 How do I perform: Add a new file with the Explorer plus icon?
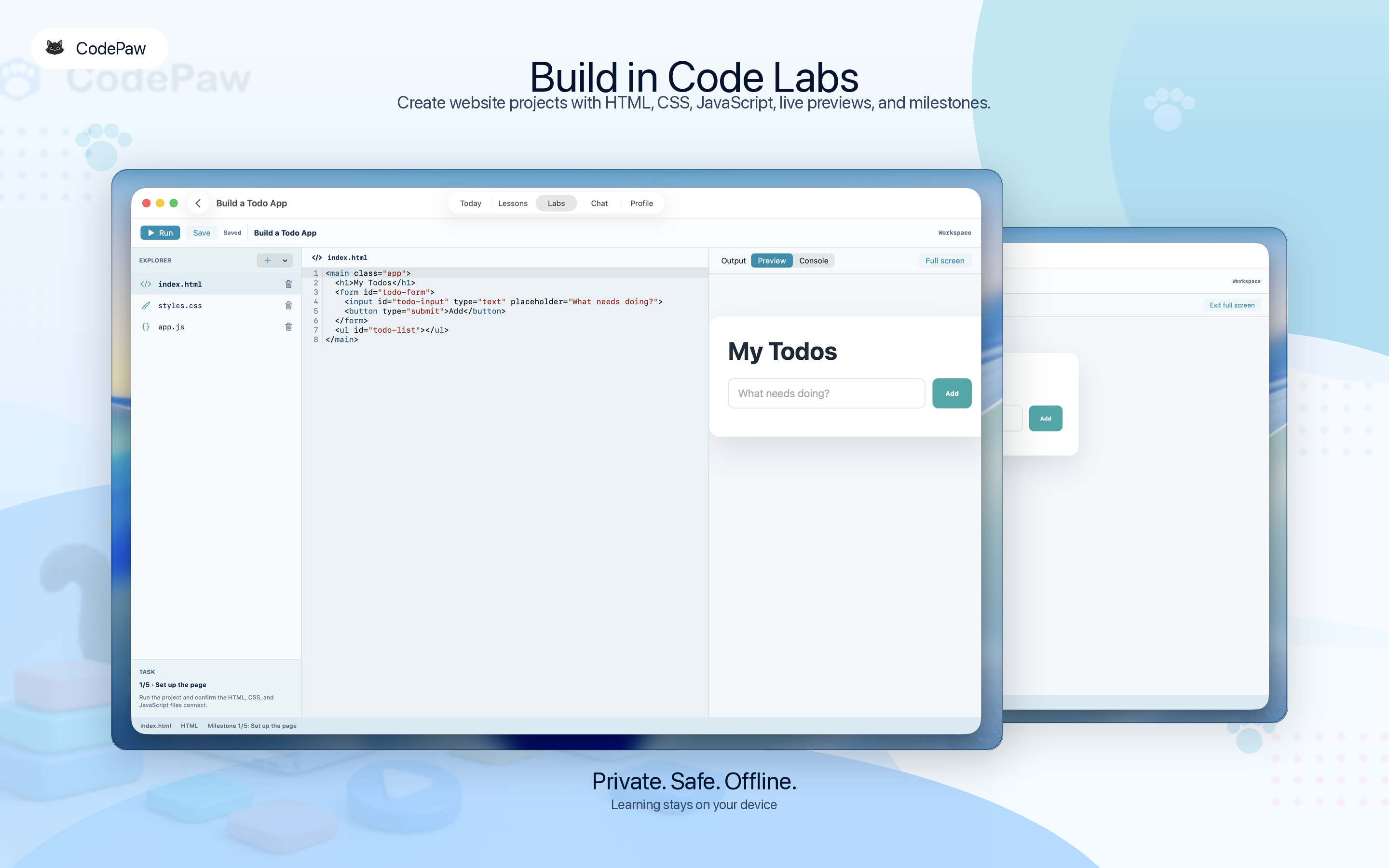point(268,260)
